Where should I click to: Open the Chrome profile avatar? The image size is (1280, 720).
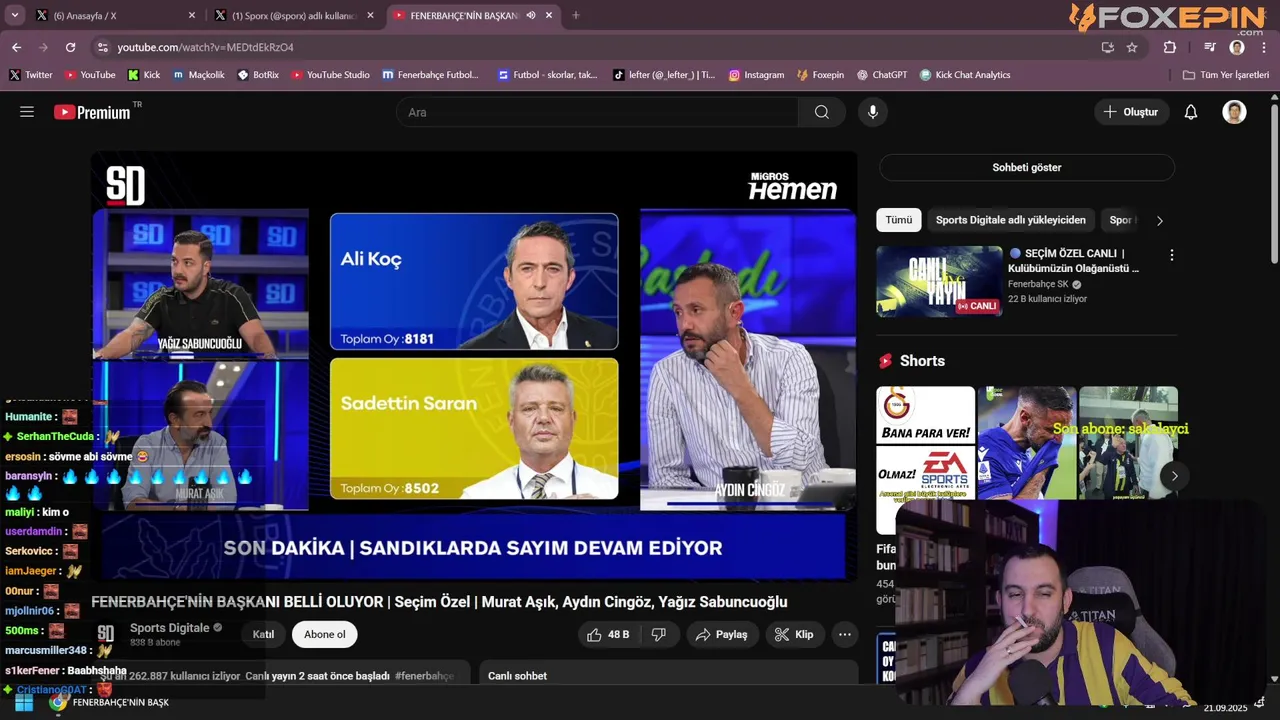click(x=1237, y=47)
